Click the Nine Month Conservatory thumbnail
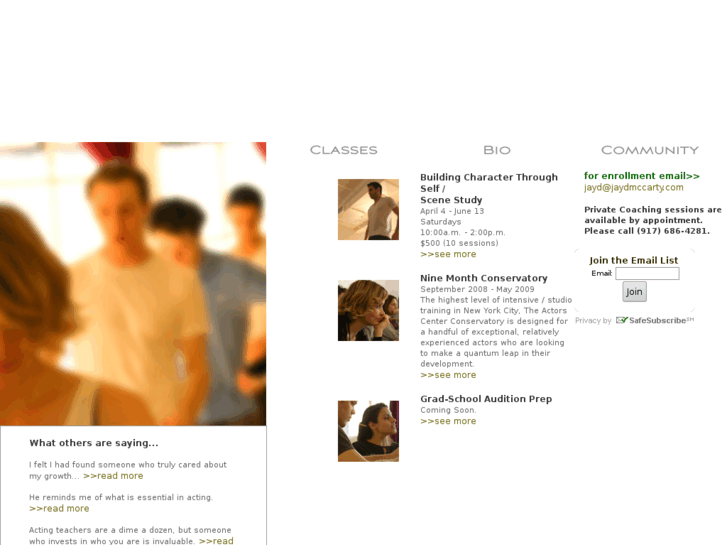 pos(368,310)
